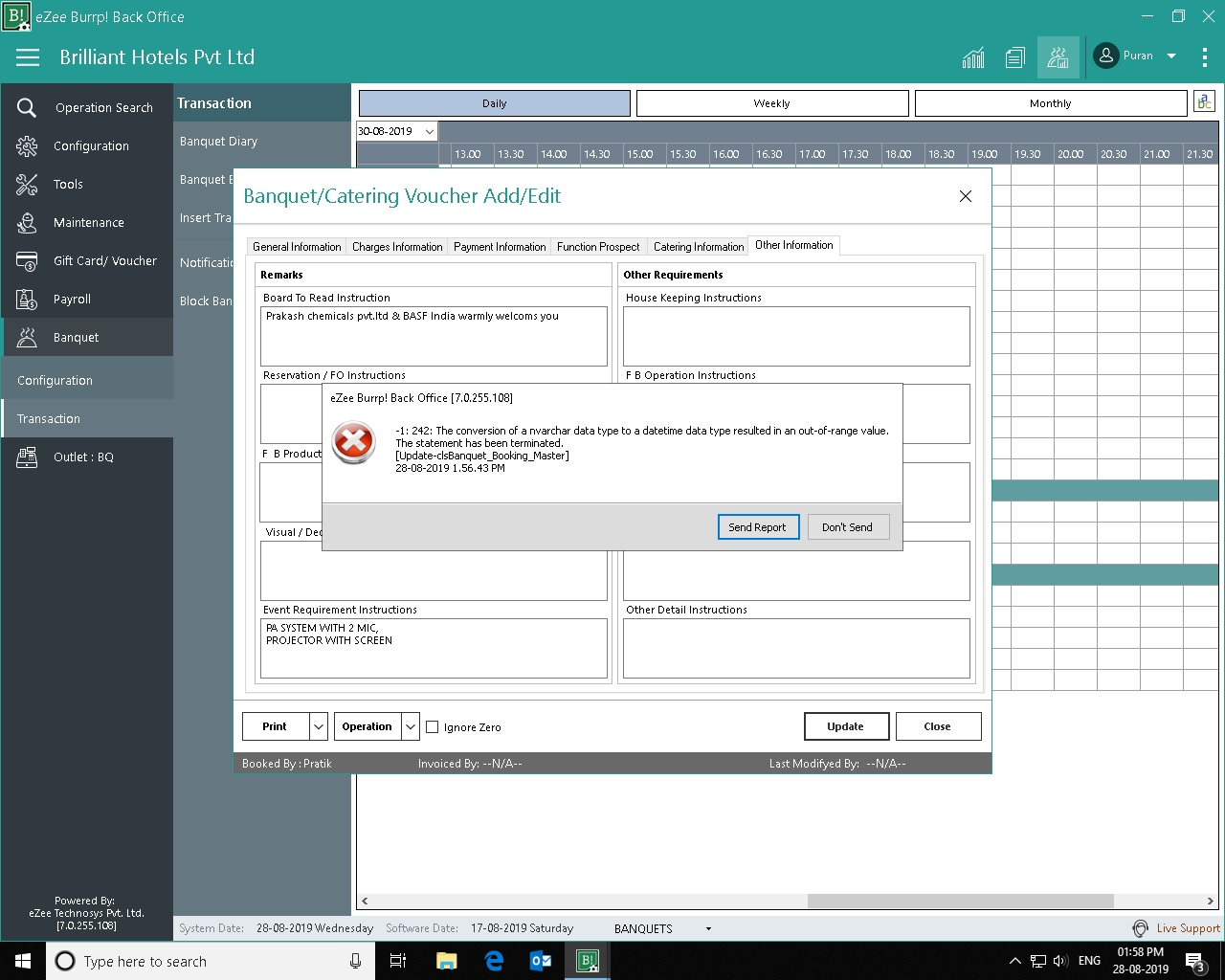
Task: Open the vertical three-dot options menu
Action: 1204,56
